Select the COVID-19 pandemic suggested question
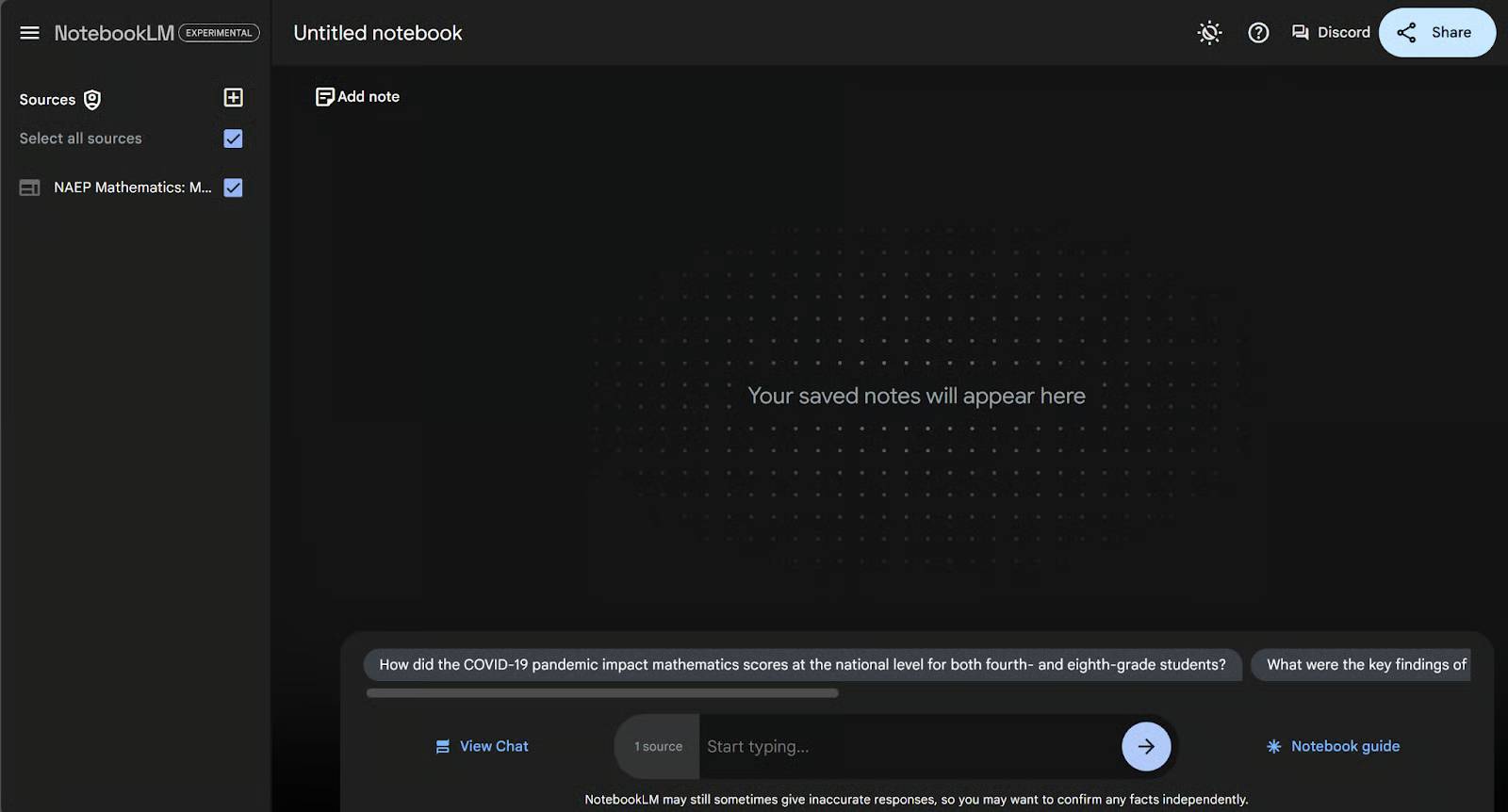Viewport: 1508px width, 812px height. [x=802, y=665]
